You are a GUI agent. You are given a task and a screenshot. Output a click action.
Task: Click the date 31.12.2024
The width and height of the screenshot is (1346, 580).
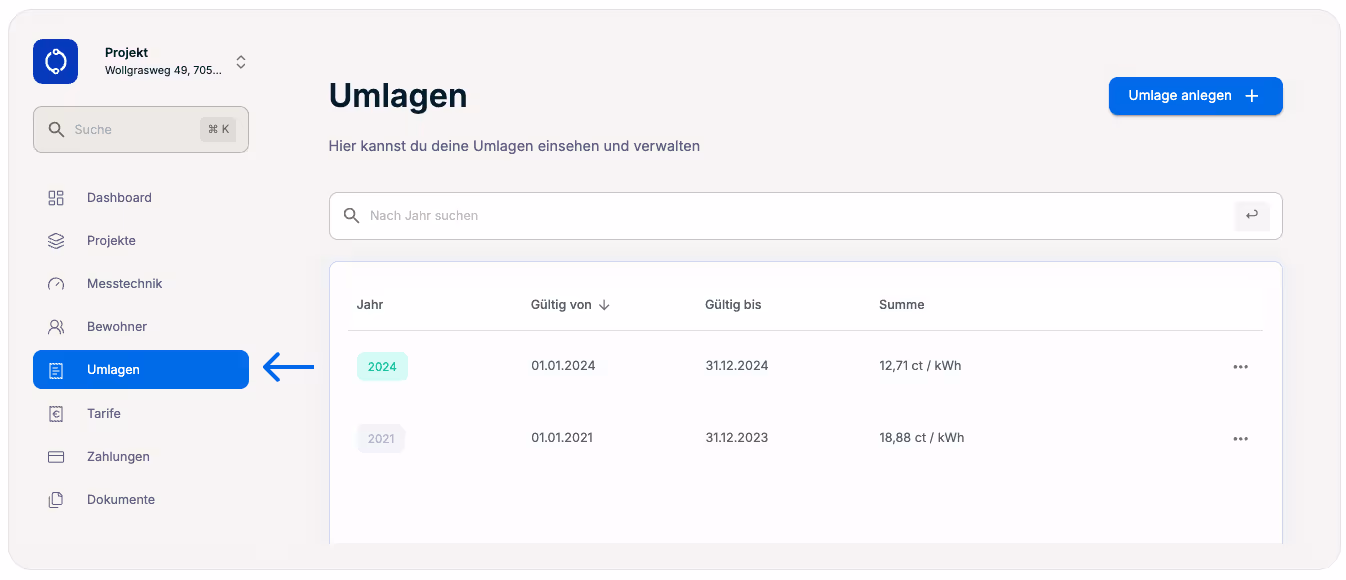pyautogui.click(x=737, y=366)
